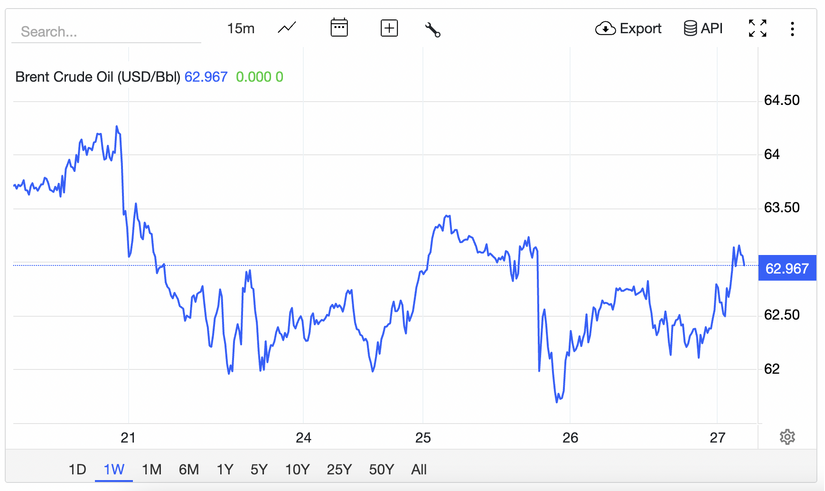Image resolution: width=825 pixels, height=491 pixels.
Task: Select the 5Y time range
Action: [x=259, y=469]
